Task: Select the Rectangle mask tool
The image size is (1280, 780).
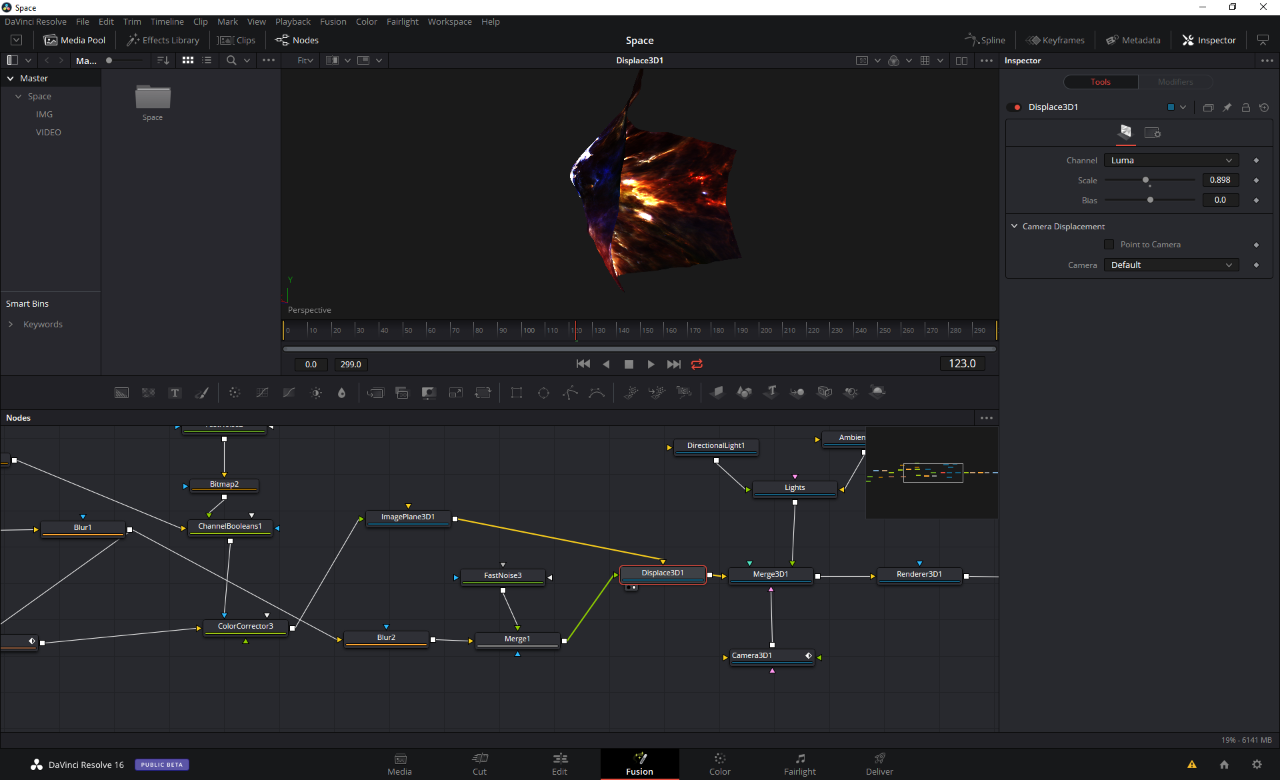Action: 516,393
